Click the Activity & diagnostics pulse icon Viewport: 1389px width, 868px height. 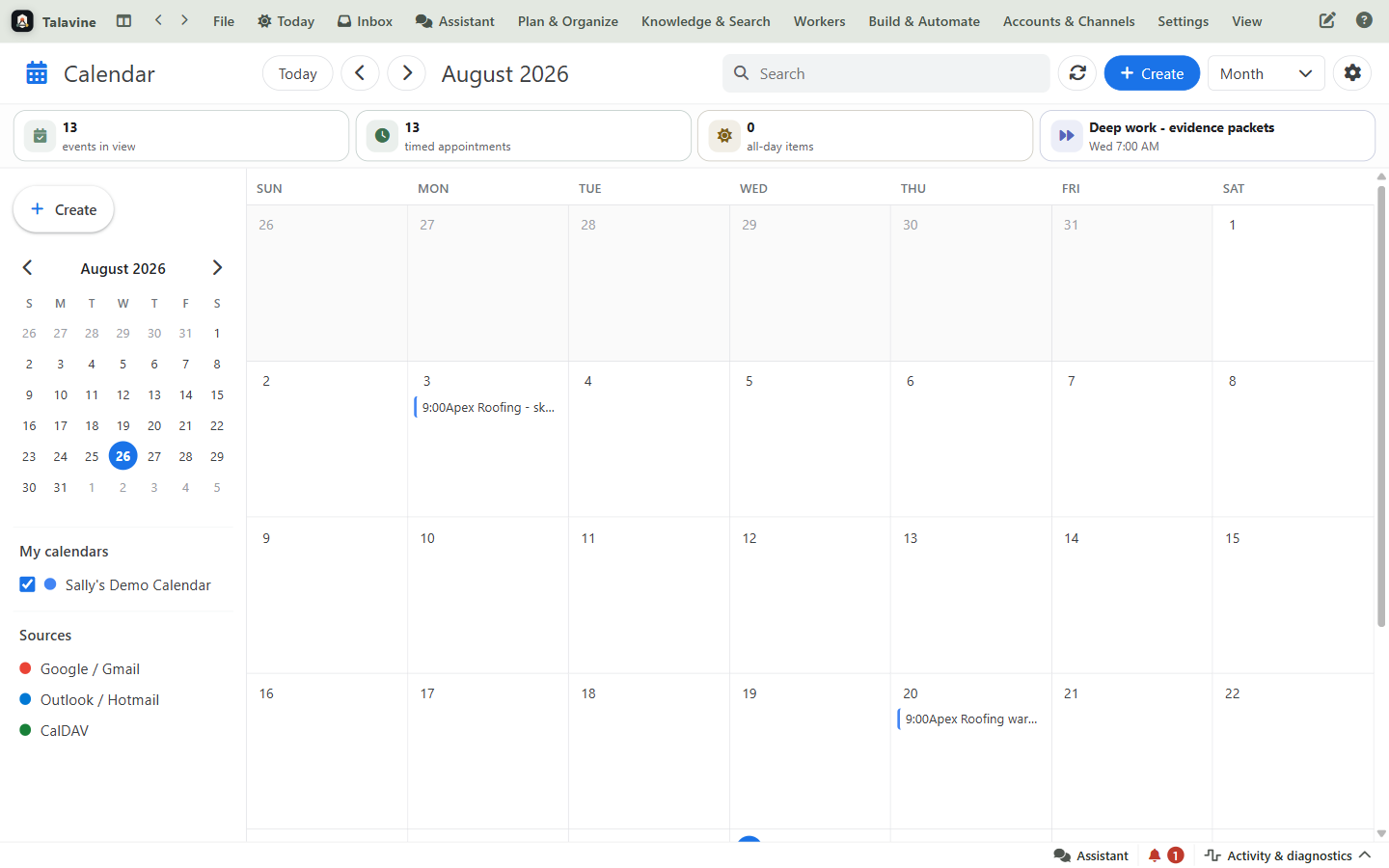1212,855
